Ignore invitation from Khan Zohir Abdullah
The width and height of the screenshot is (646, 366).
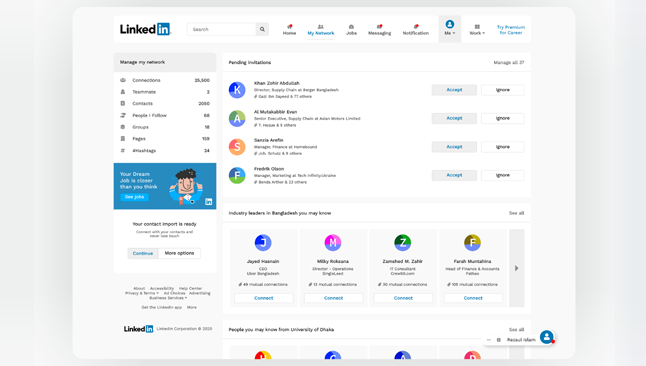[x=503, y=90]
